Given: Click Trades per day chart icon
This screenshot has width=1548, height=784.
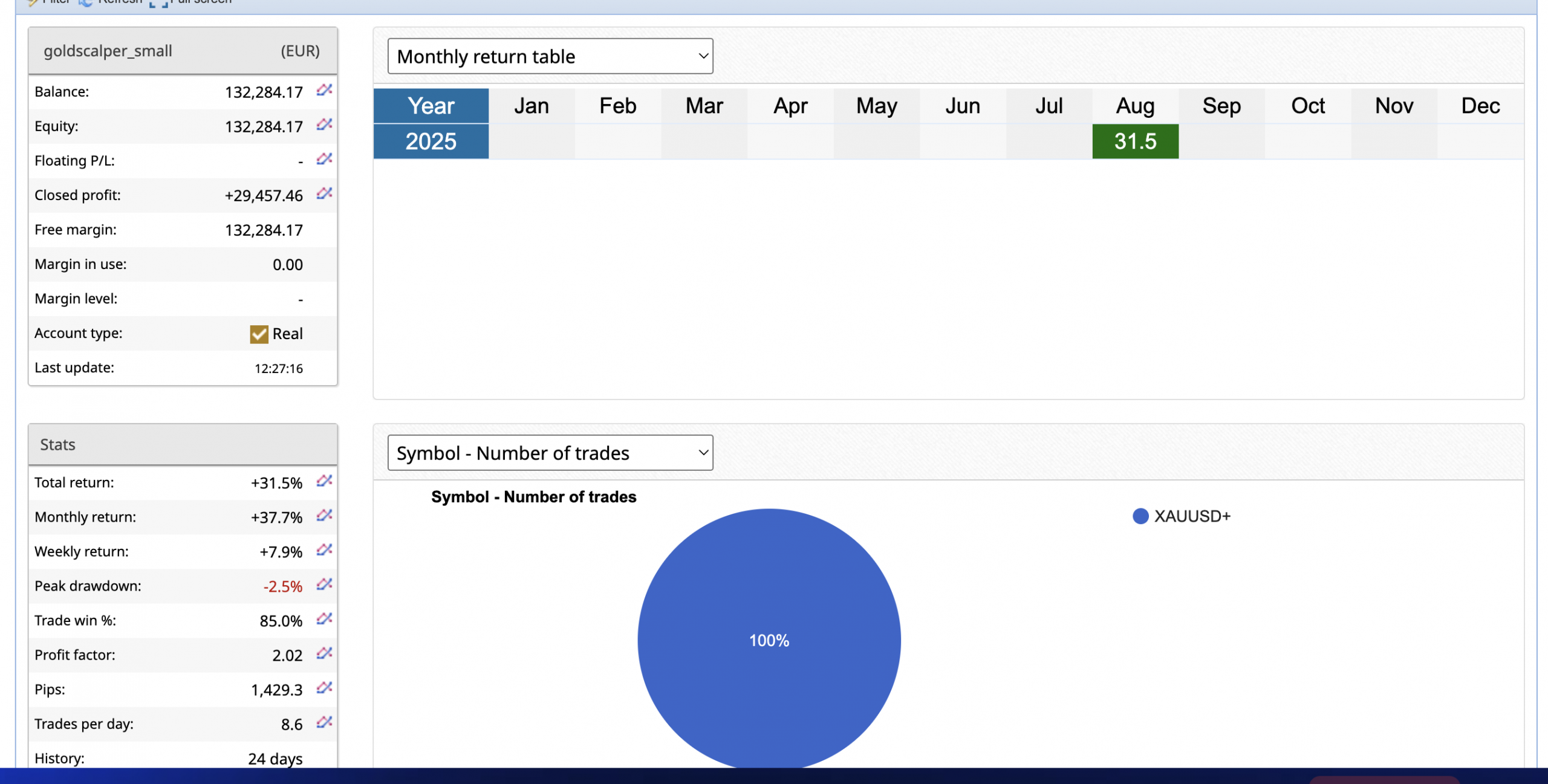Looking at the screenshot, I should [x=324, y=722].
